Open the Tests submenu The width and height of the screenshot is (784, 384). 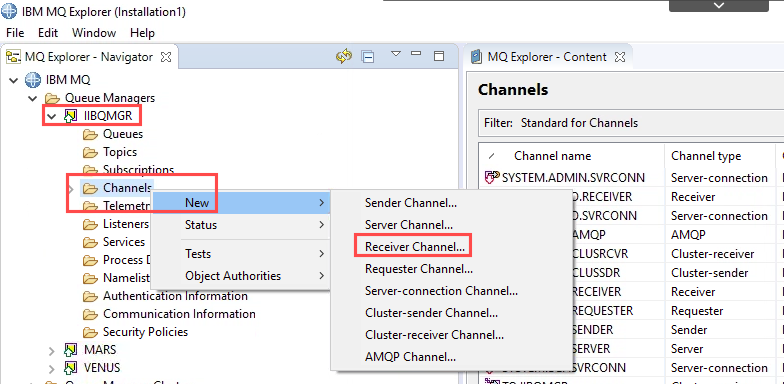coord(241,254)
